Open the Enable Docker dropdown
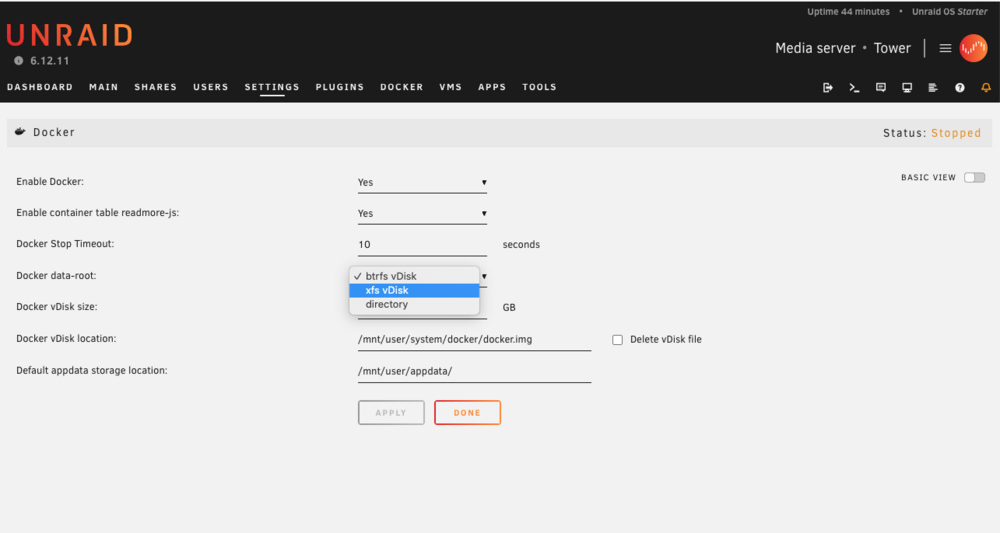1000x533 pixels. click(422, 182)
